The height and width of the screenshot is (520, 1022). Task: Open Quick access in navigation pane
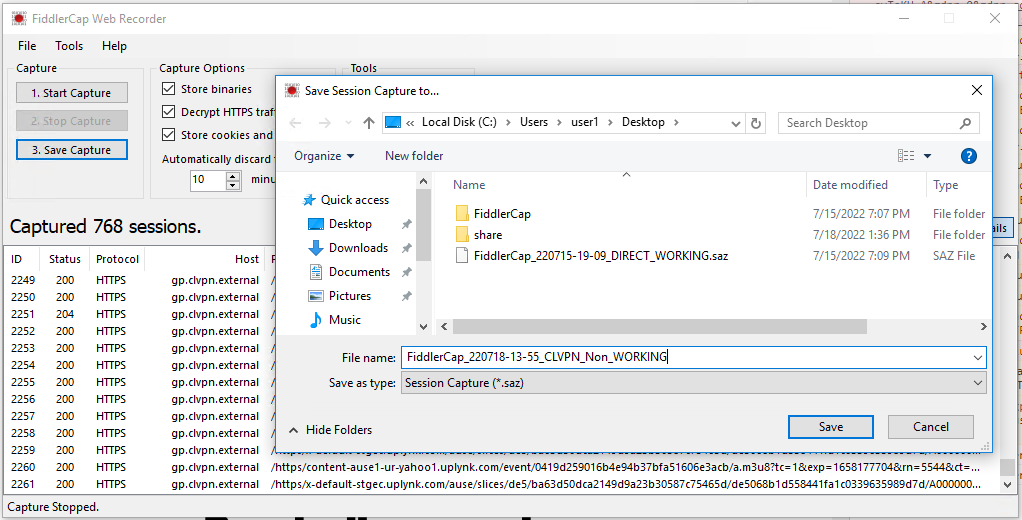tap(355, 200)
